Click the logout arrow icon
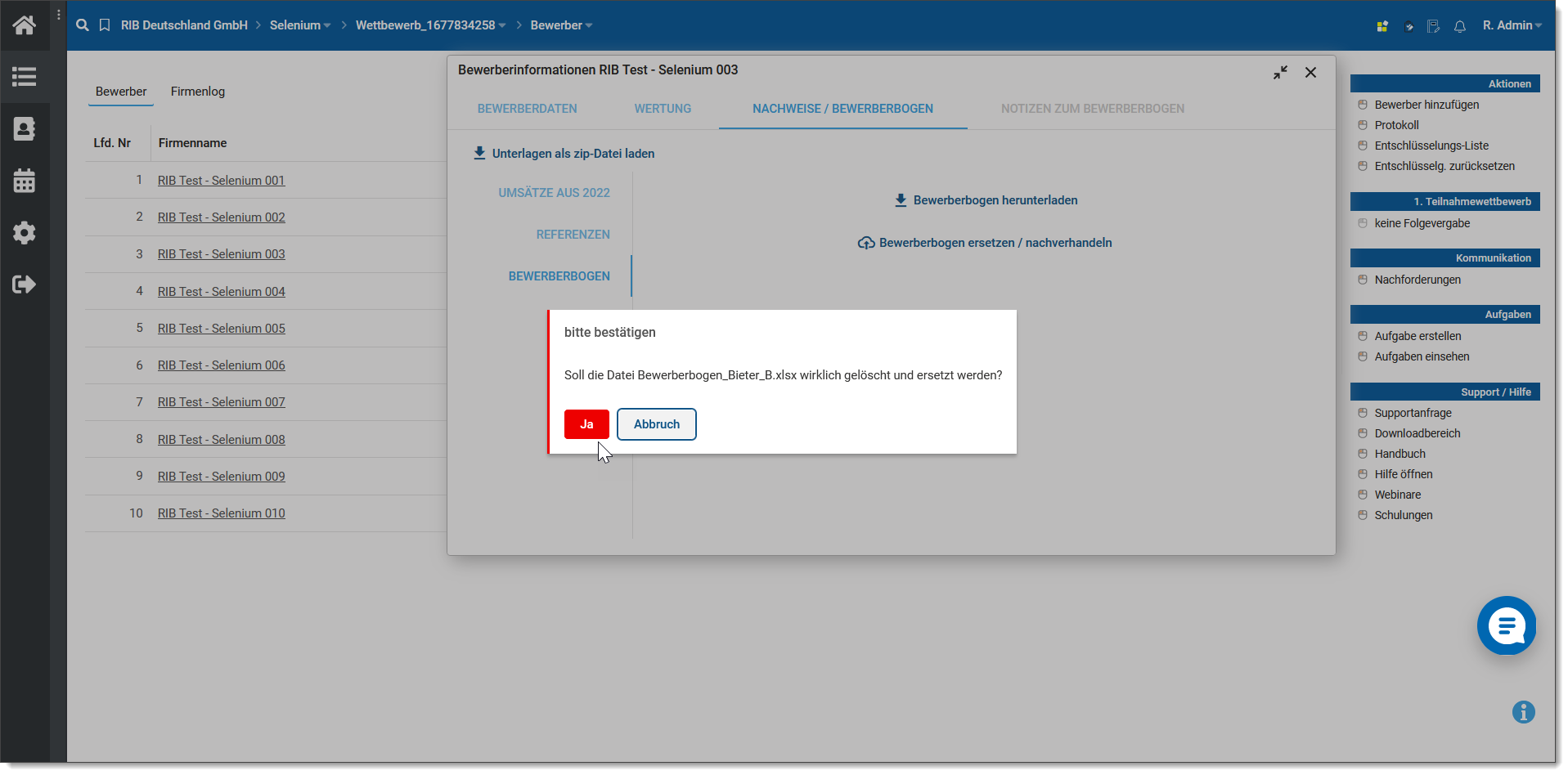 click(x=24, y=284)
